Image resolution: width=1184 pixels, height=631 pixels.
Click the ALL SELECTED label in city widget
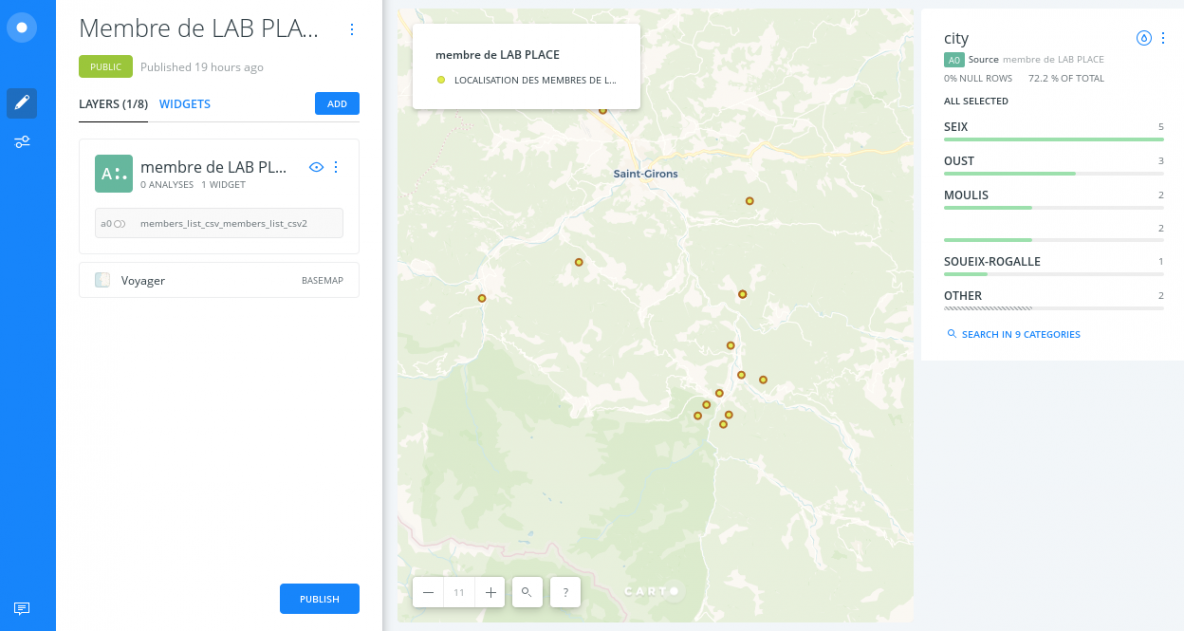[976, 101]
